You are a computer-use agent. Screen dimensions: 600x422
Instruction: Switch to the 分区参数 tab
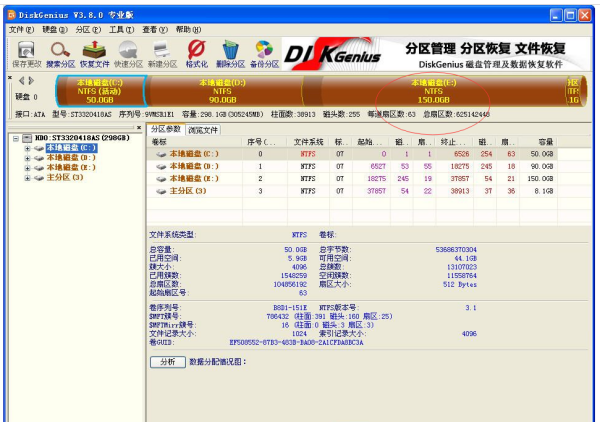click(x=166, y=129)
